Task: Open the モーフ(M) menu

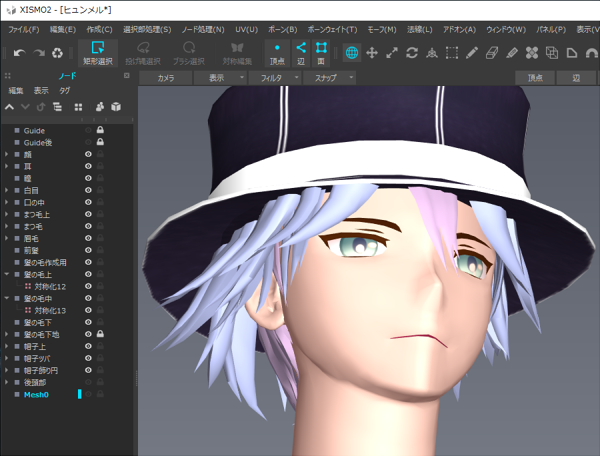Action: (382, 29)
